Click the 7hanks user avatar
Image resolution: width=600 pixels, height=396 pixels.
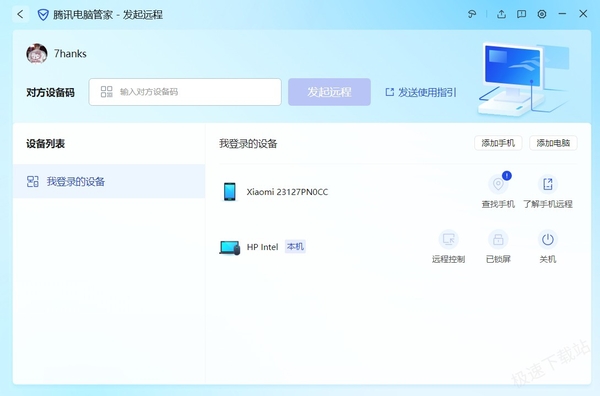(x=37, y=54)
